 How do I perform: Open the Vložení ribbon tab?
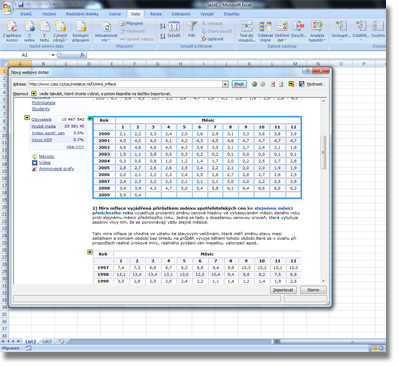pos(49,14)
